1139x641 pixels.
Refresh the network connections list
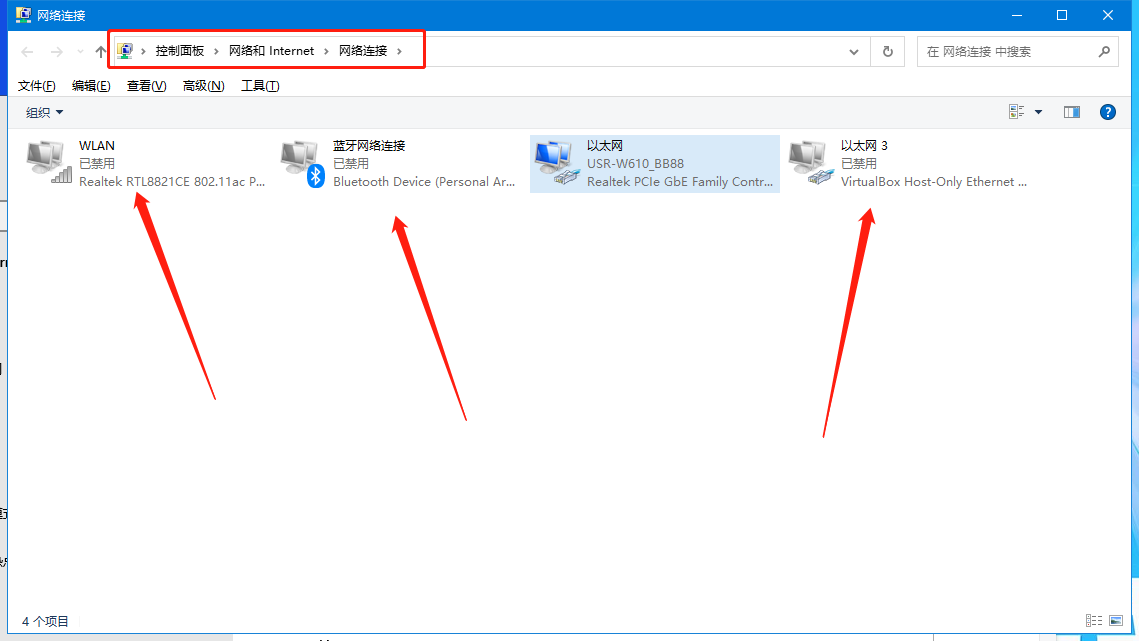pos(888,52)
